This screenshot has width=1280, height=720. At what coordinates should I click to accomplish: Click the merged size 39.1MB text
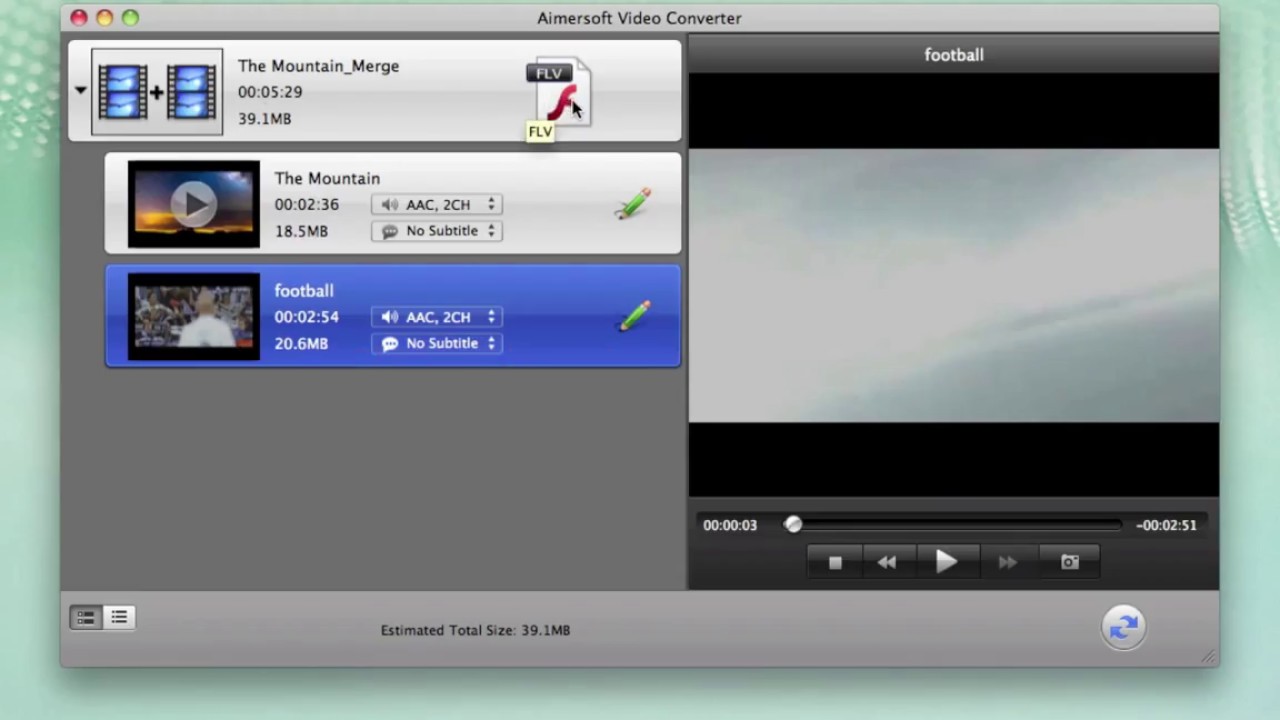pos(264,118)
